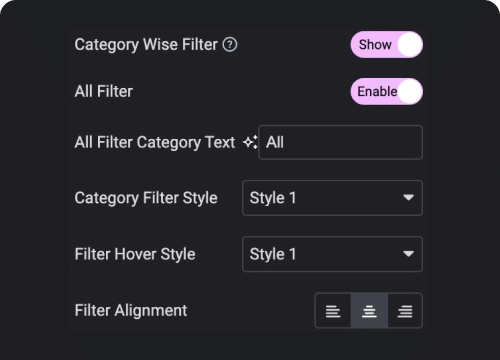Image resolution: width=500 pixels, height=360 pixels.
Task: Focus the All Filter Category Text field
Action: pyautogui.click(x=340, y=142)
